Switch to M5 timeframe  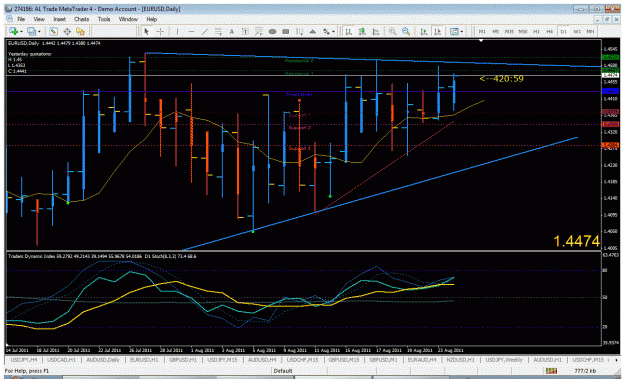(495, 31)
